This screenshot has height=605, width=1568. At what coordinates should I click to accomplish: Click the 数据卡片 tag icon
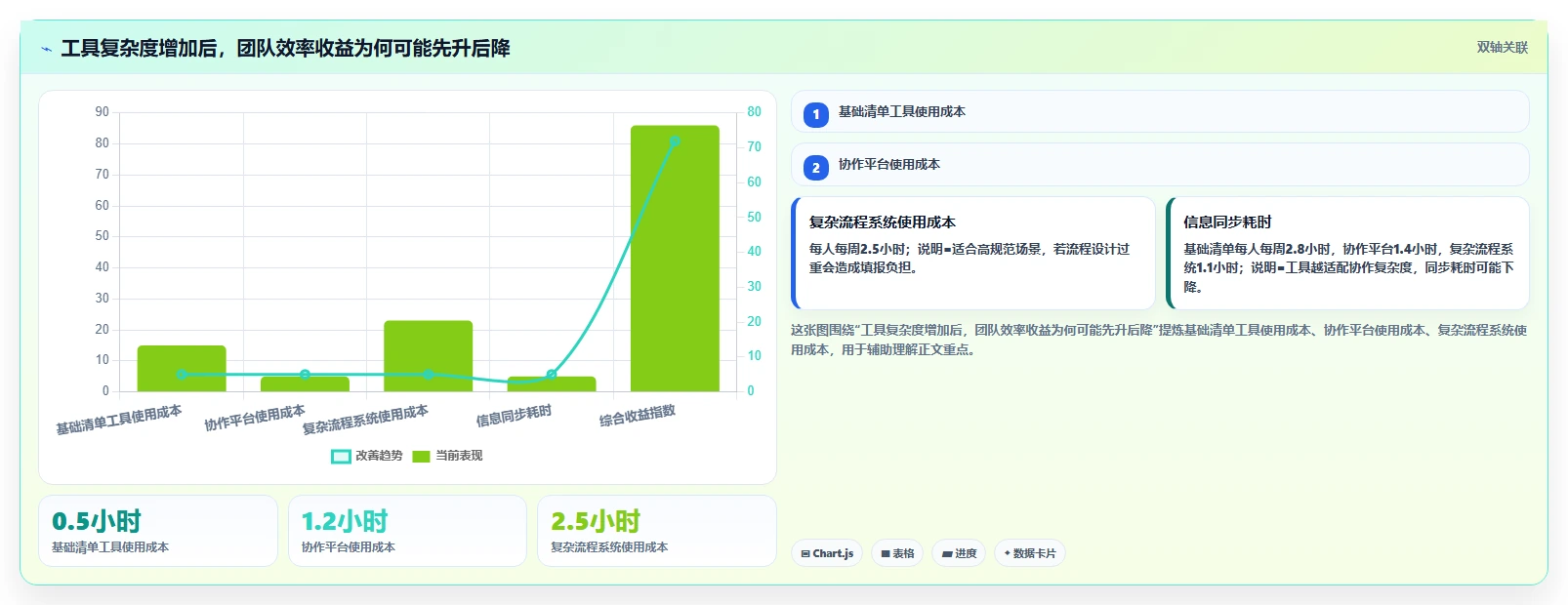1007,553
